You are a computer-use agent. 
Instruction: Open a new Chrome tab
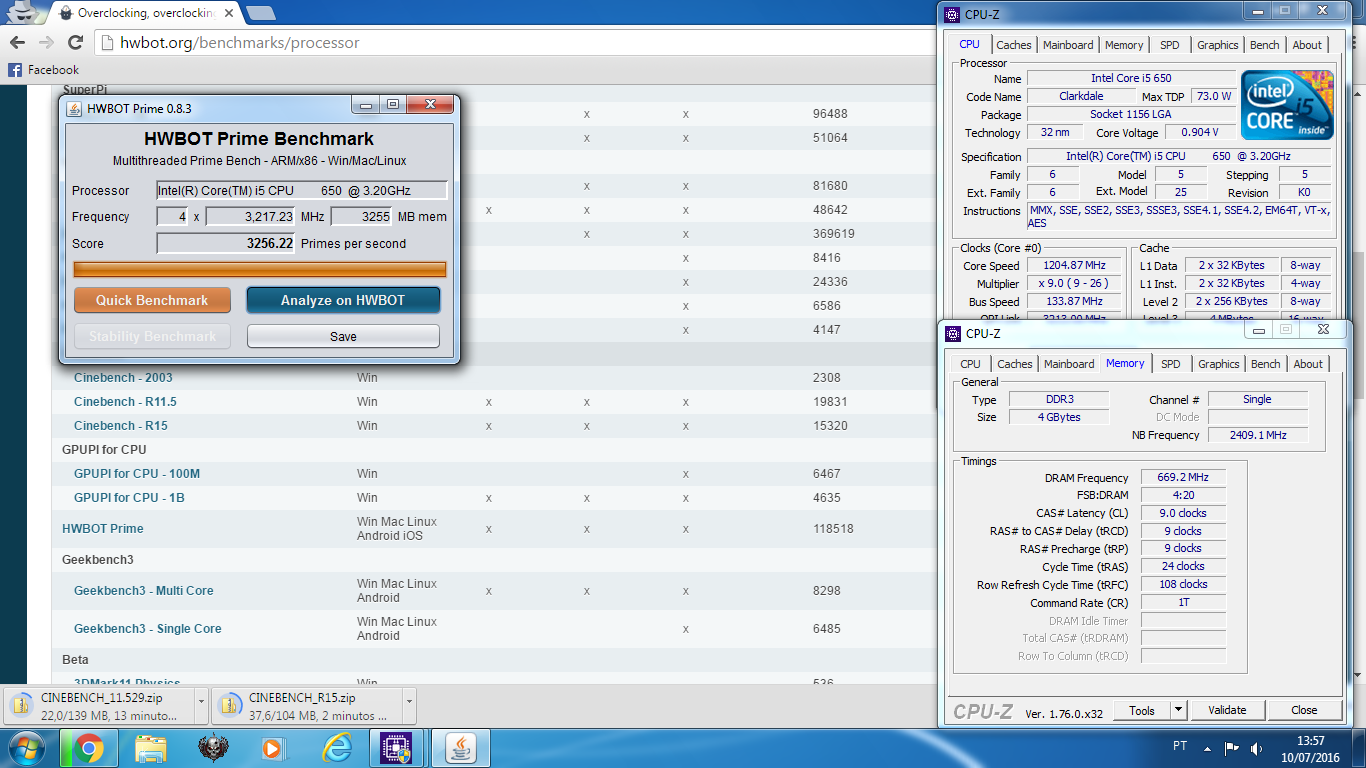261,13
